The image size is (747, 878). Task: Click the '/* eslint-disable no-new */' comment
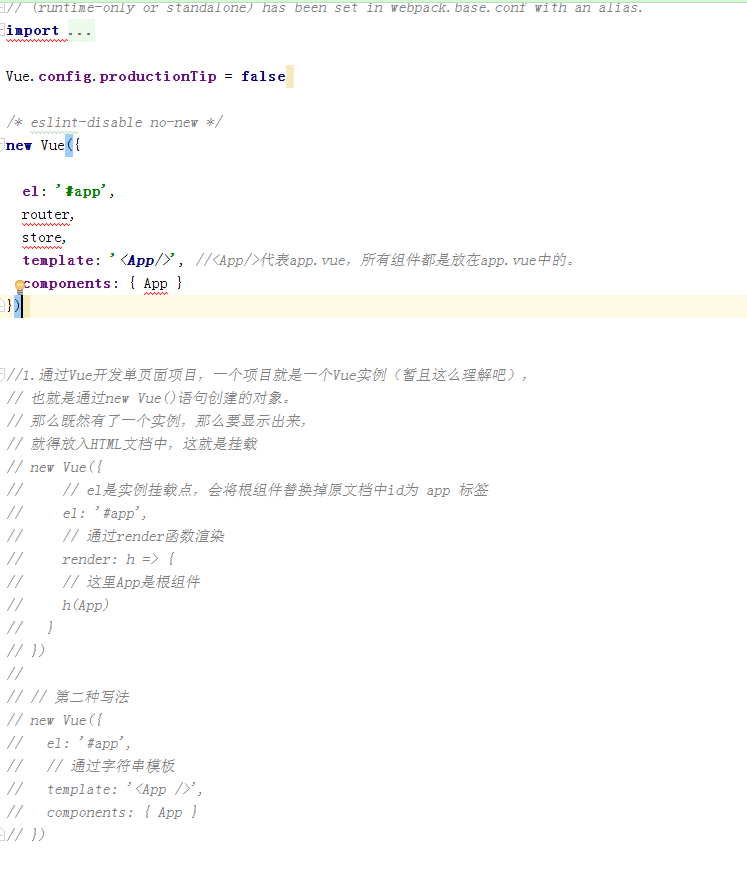114,122
